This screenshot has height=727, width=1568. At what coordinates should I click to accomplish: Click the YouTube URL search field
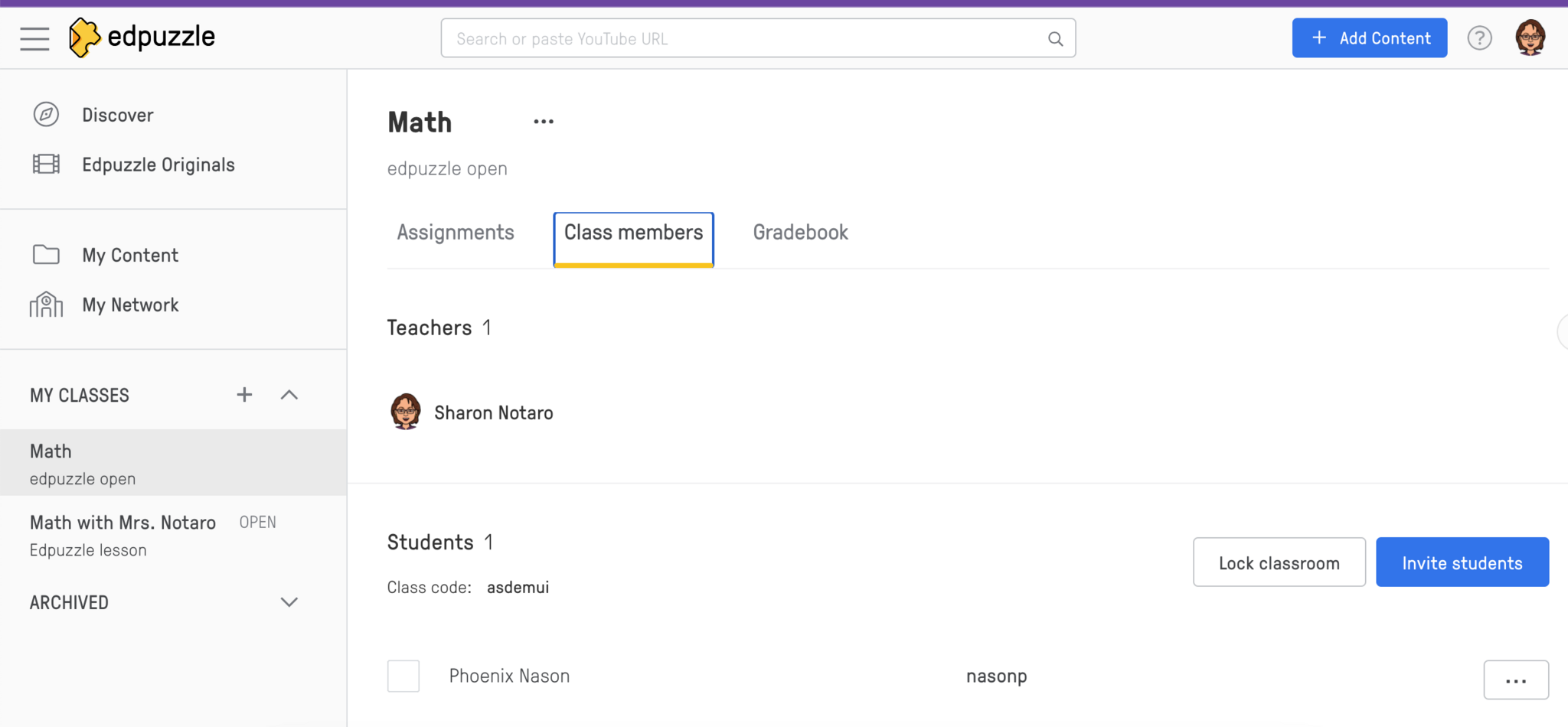[743, 39]
